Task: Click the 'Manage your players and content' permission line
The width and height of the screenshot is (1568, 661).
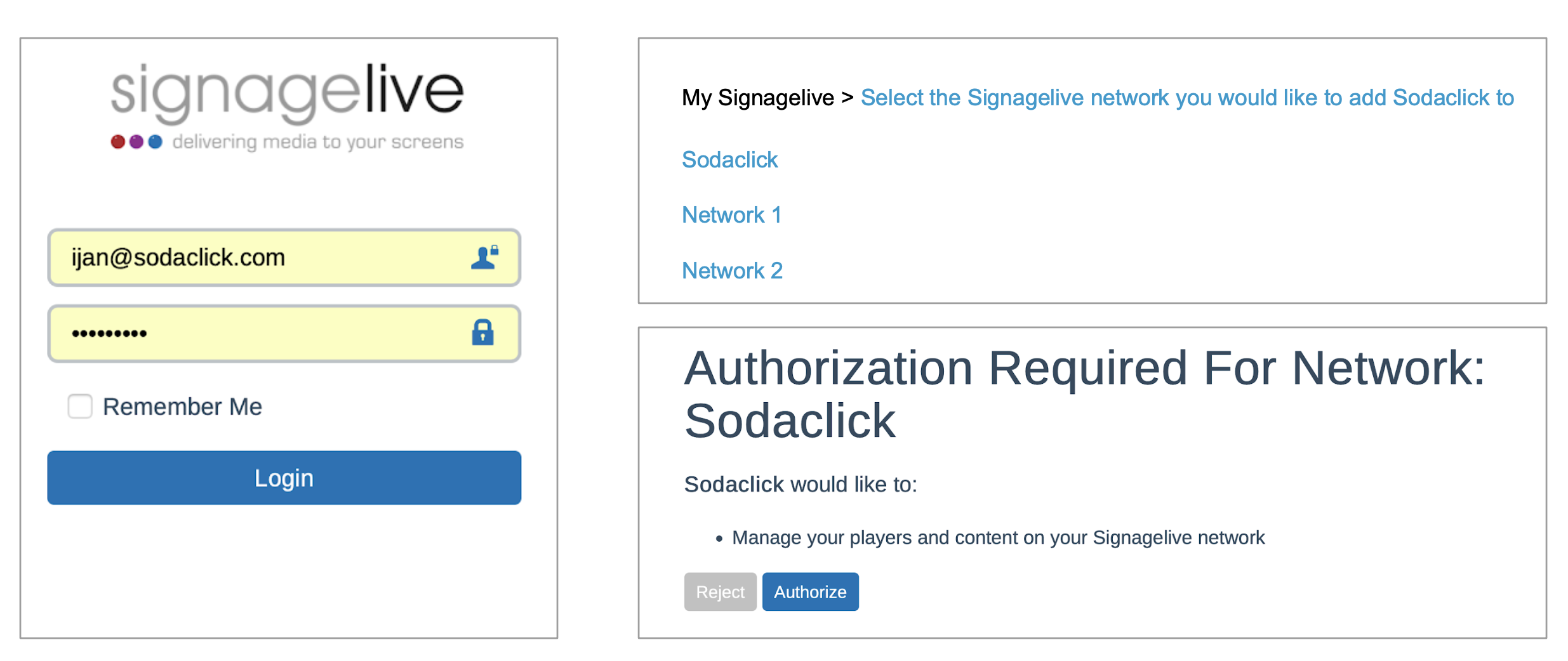Action: (x=998, y=538)
